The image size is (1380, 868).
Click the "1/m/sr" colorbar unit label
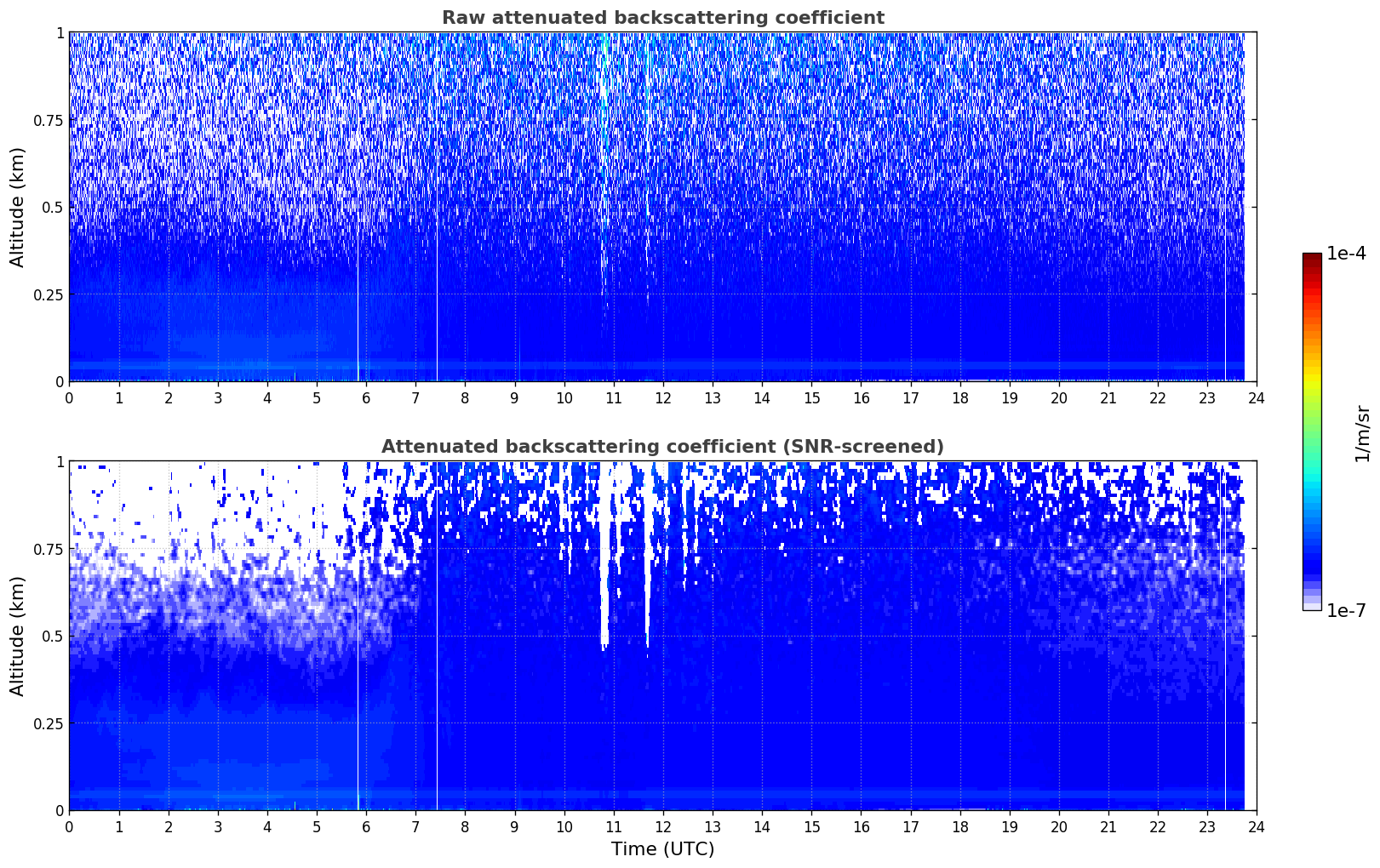(x=1362, y=432)
